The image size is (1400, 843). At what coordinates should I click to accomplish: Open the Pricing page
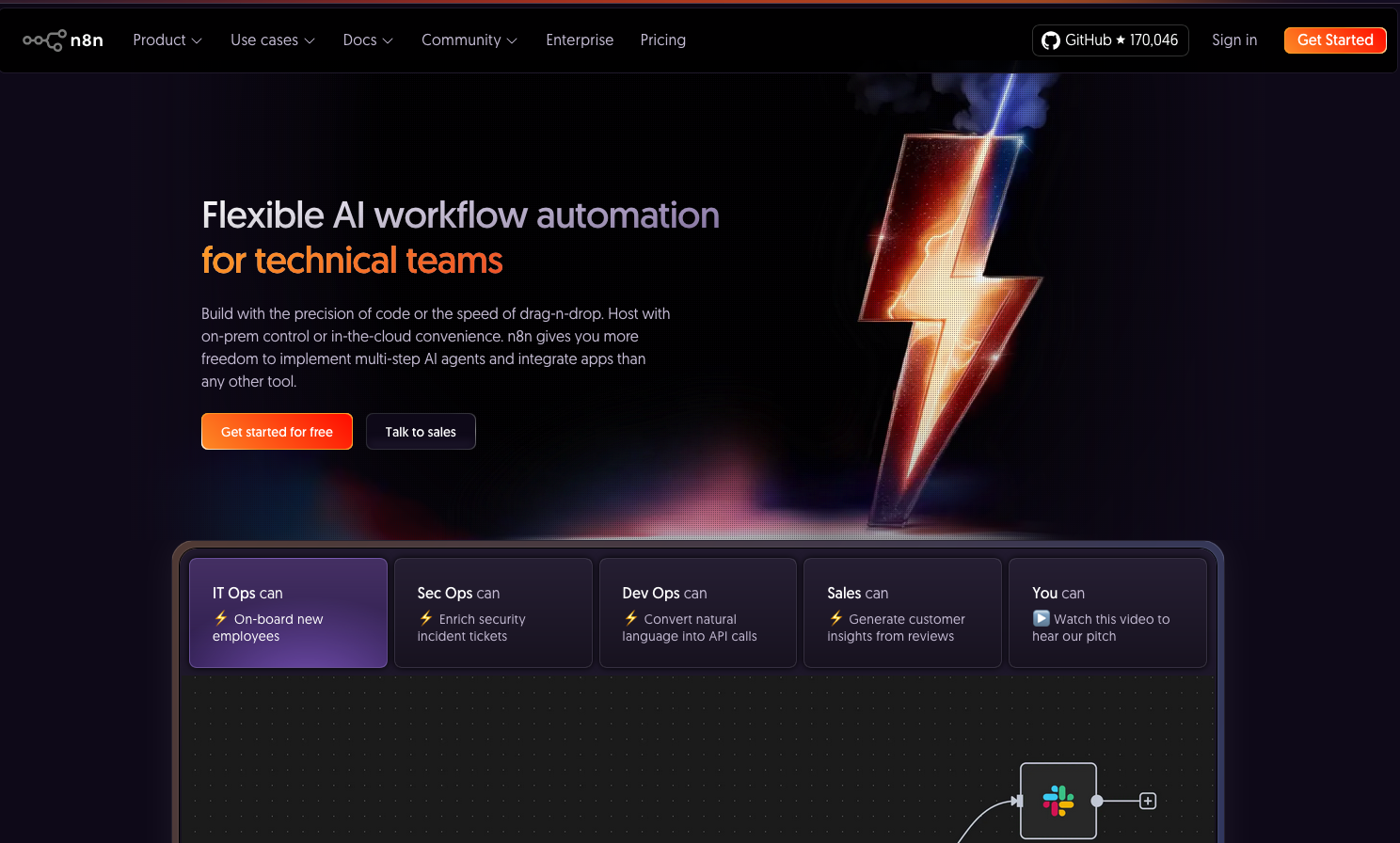tap(662, 40)
